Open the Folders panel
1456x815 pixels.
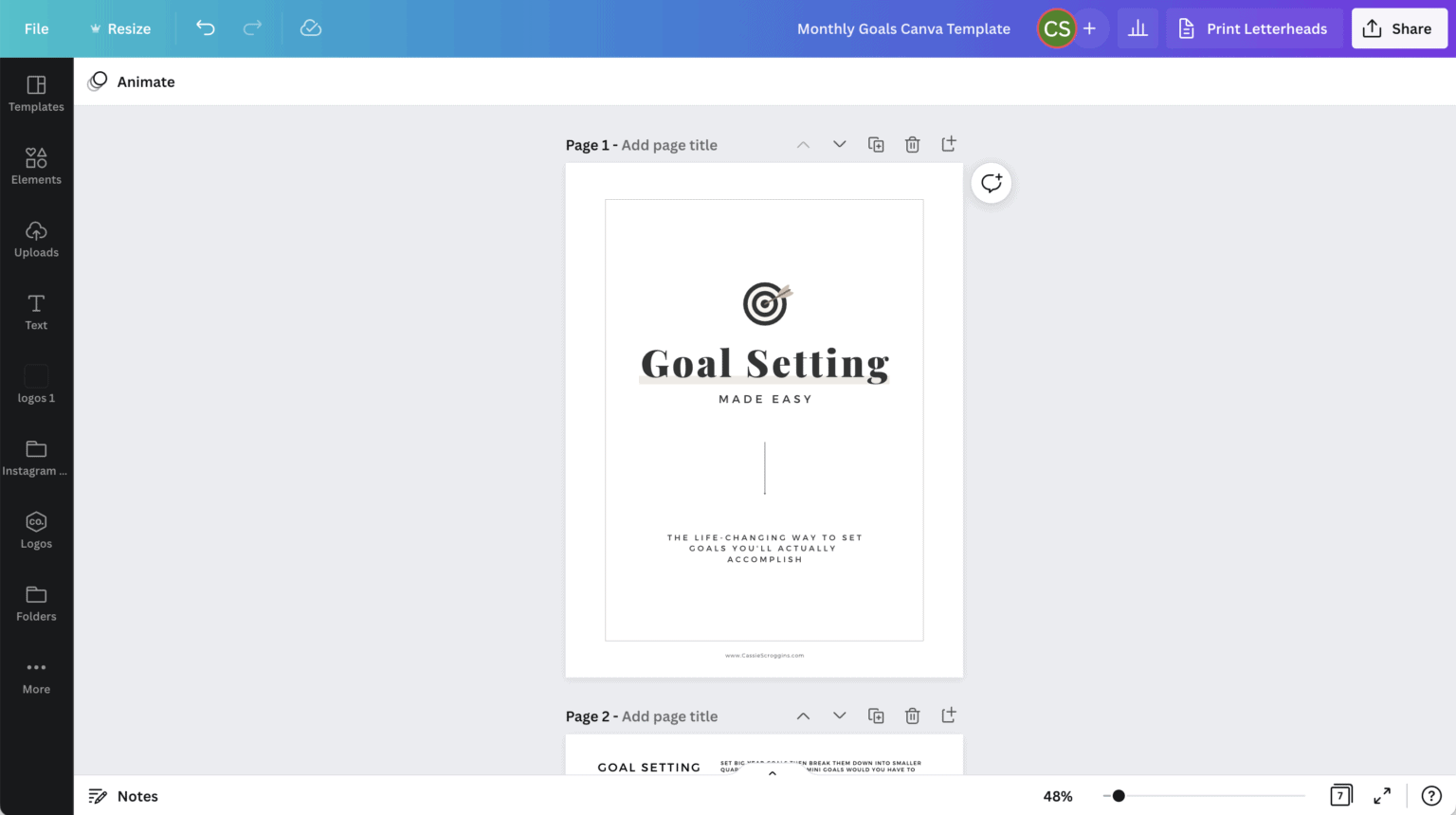point(36,603)
